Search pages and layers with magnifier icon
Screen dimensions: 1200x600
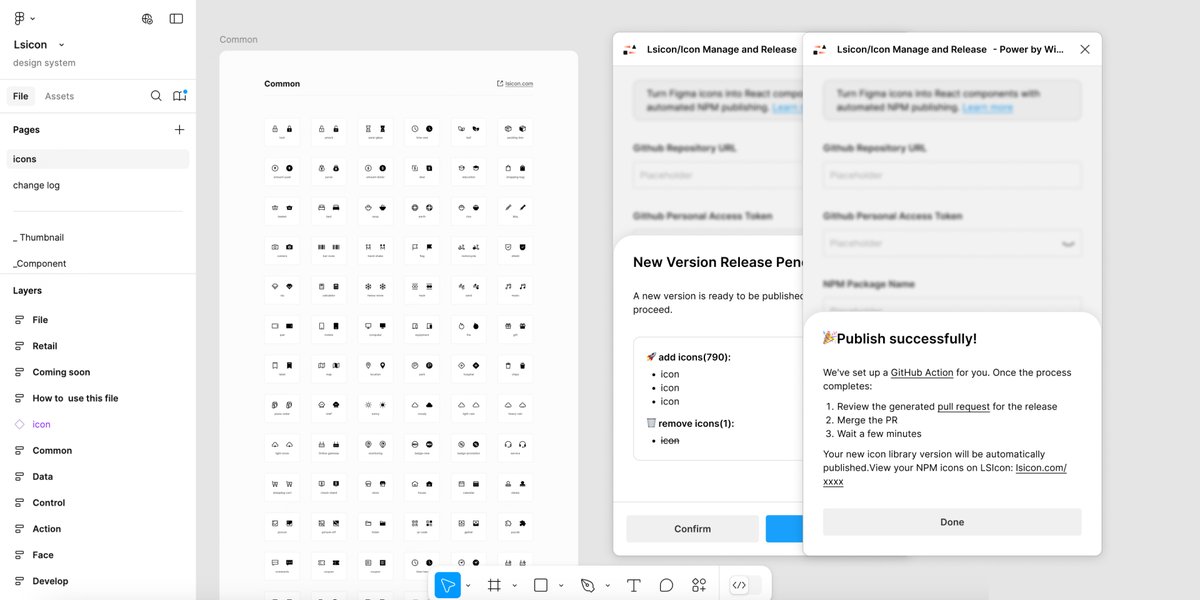tap(156, 96)
